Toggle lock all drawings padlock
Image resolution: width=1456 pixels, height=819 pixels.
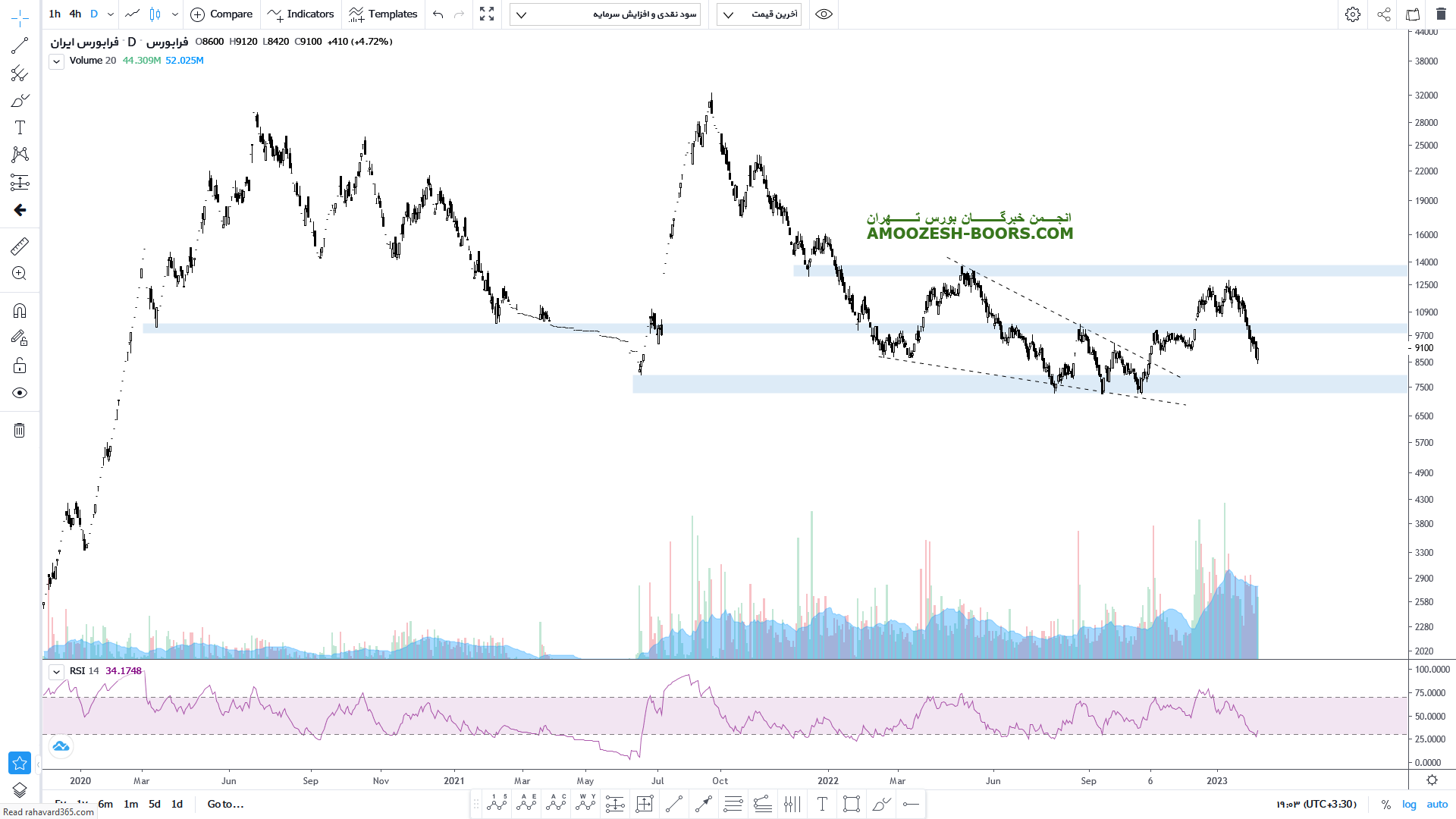click(20, 366)
